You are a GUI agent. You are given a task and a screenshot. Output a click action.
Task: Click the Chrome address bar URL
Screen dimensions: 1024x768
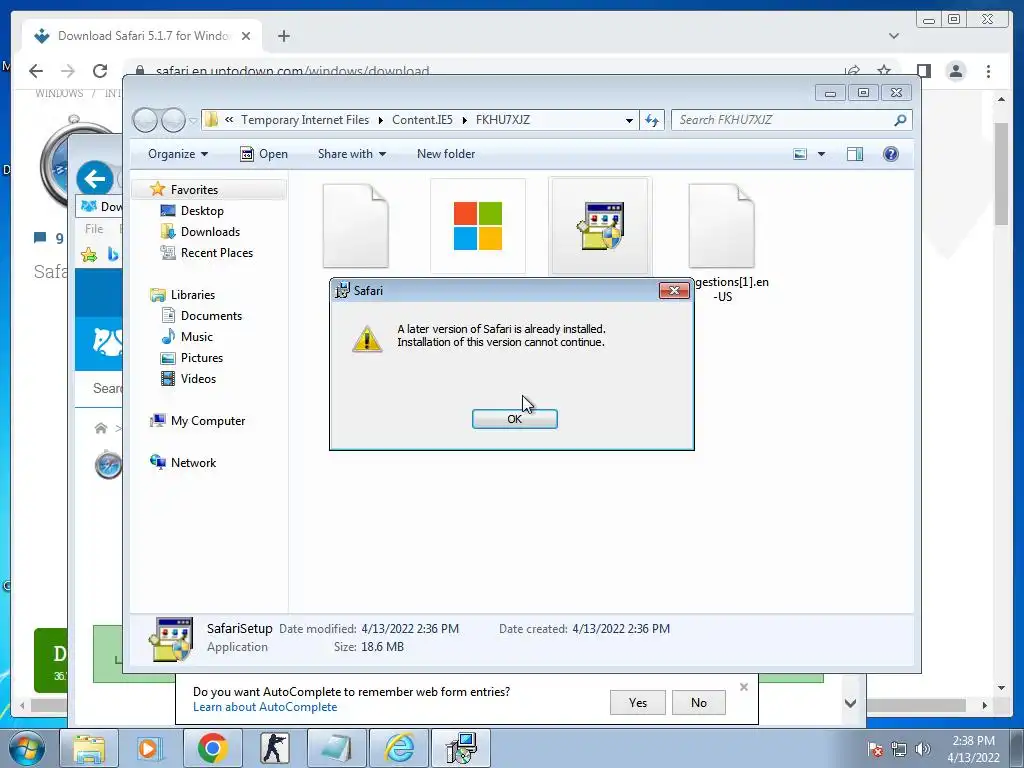click(293, 71)
